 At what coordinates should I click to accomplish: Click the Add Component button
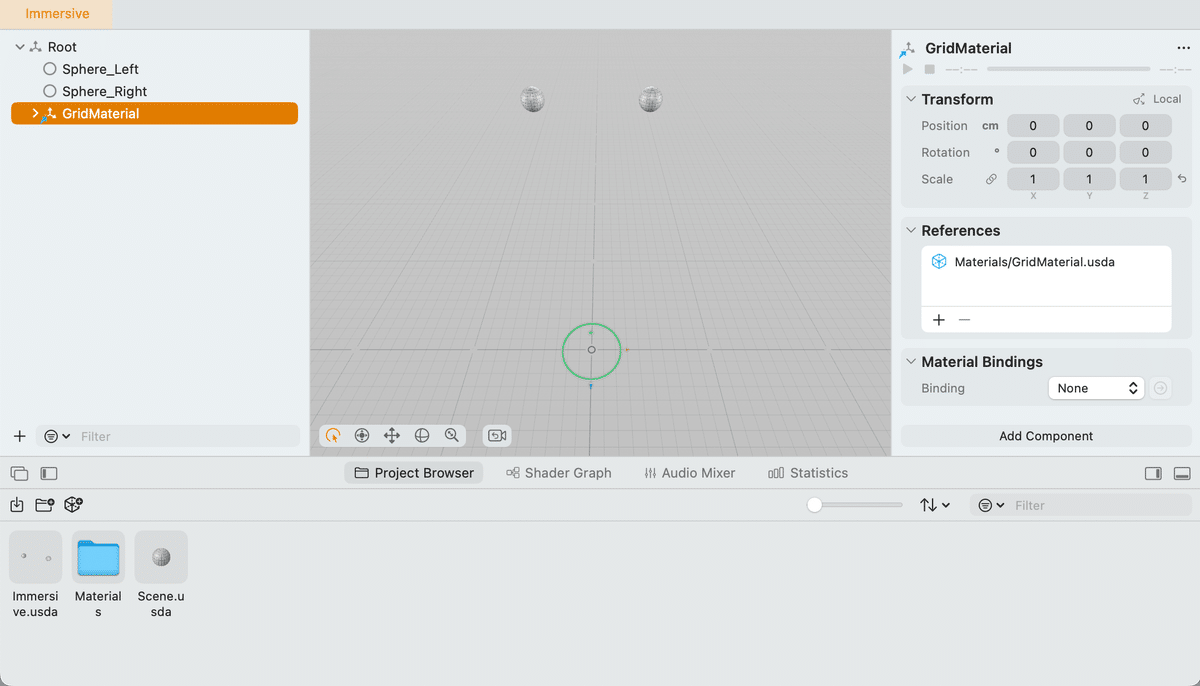click(x=1046, y=436)
